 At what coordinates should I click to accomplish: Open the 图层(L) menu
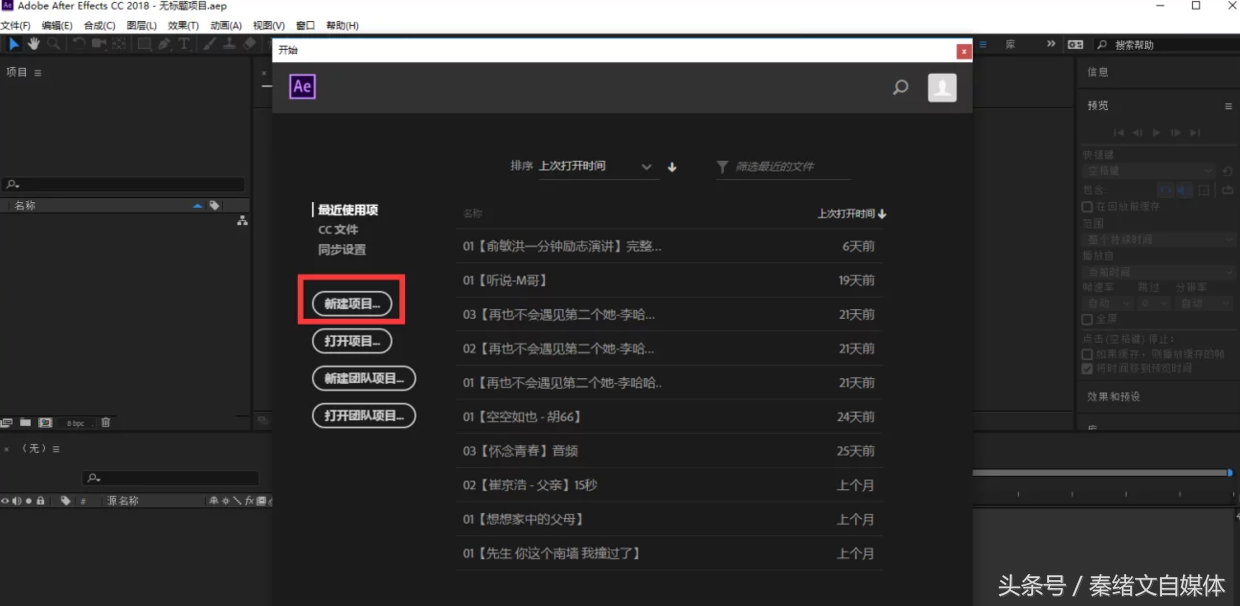pos(141,25)
